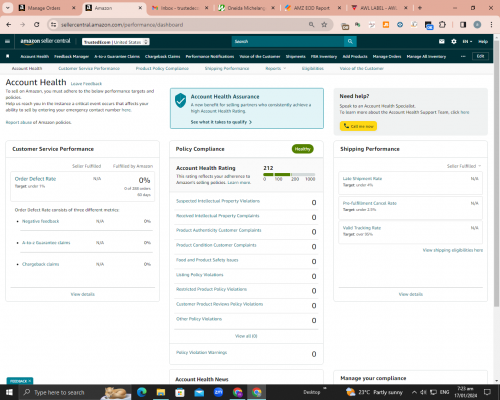The image size is (500, 400).
Task: Open Feedback Manager in the favorites bar
Action: [71, 56]
